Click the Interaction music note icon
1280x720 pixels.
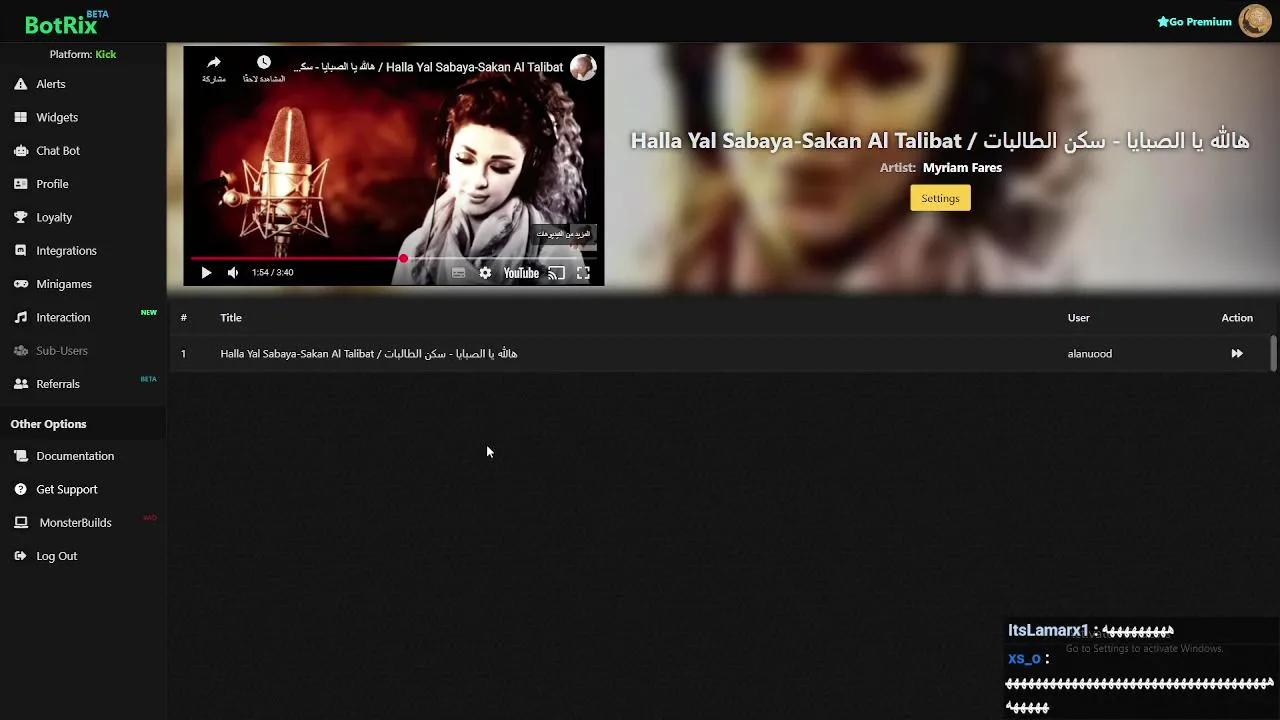(20, 317)
